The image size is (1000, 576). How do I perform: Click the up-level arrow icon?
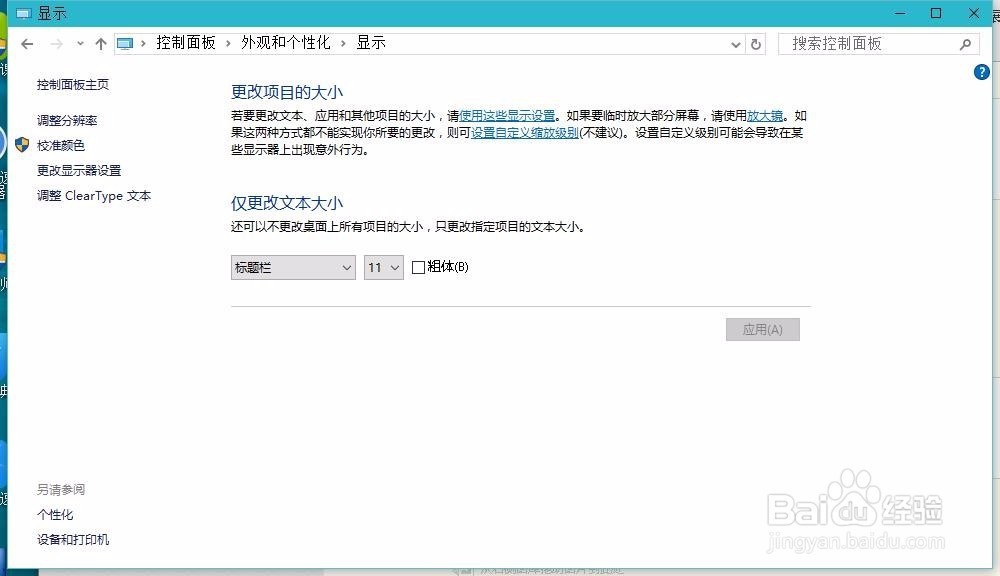pos(100,44)
